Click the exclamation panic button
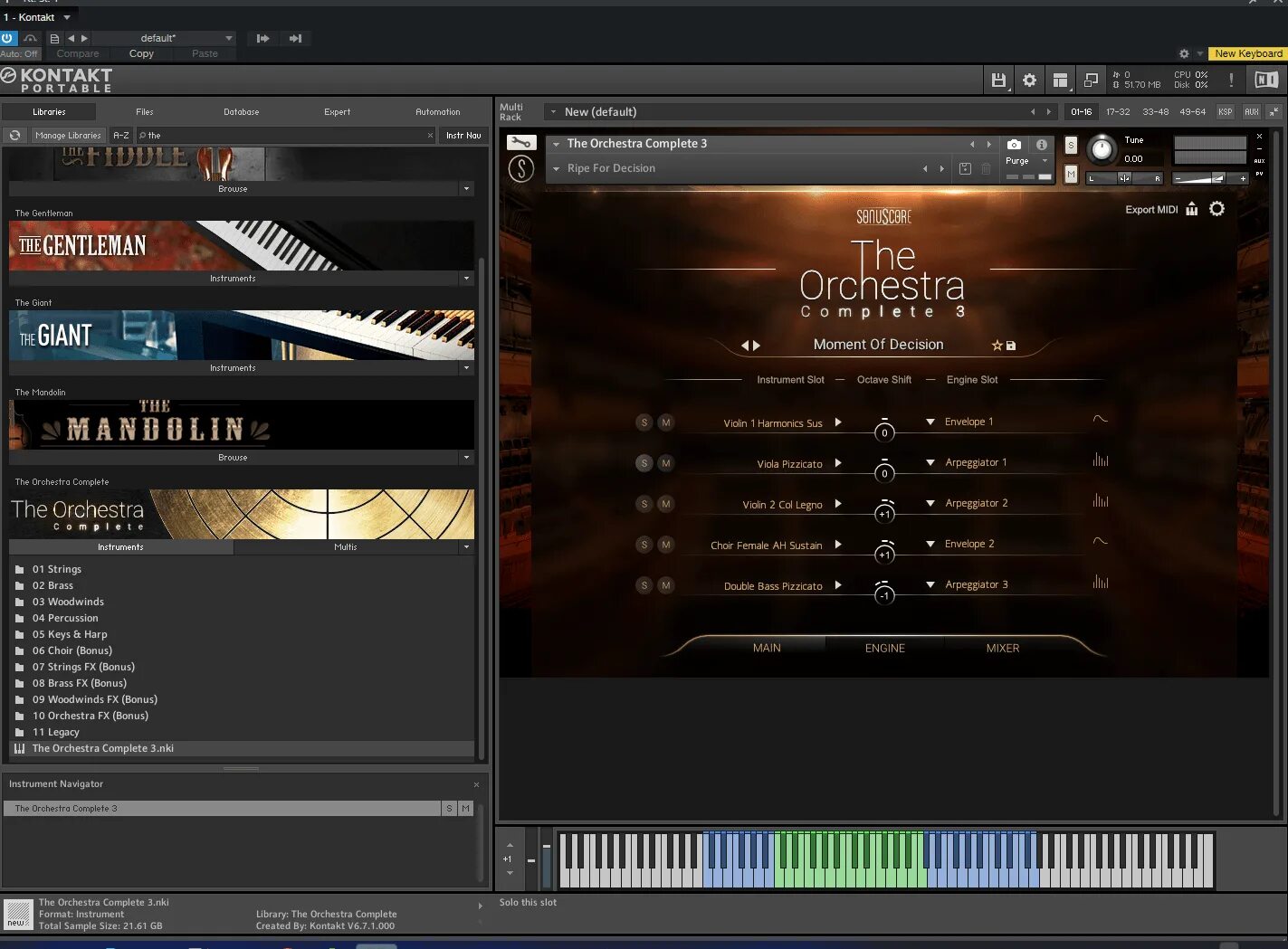 pos(1231,80)
